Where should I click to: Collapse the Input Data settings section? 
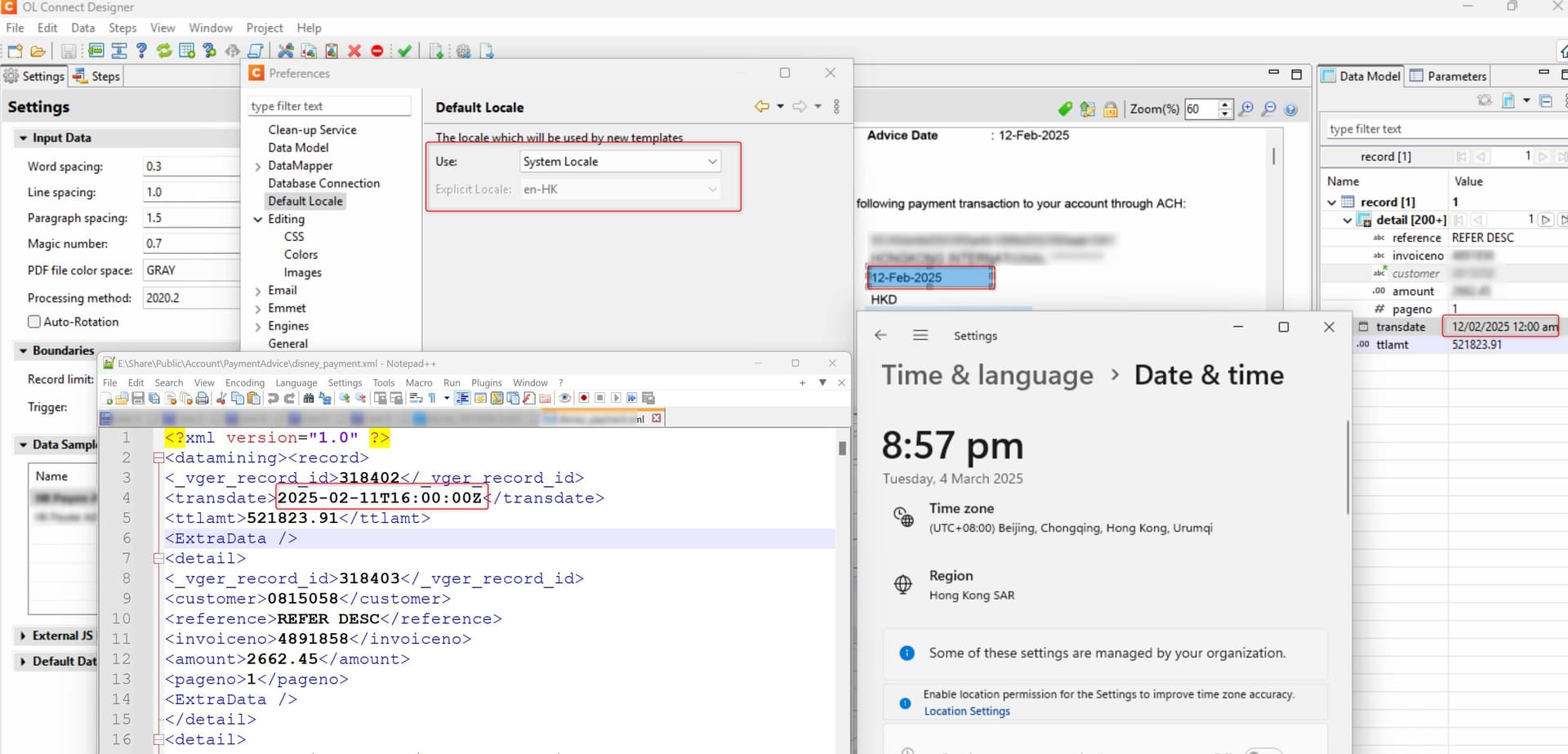(x=23, y=138)
